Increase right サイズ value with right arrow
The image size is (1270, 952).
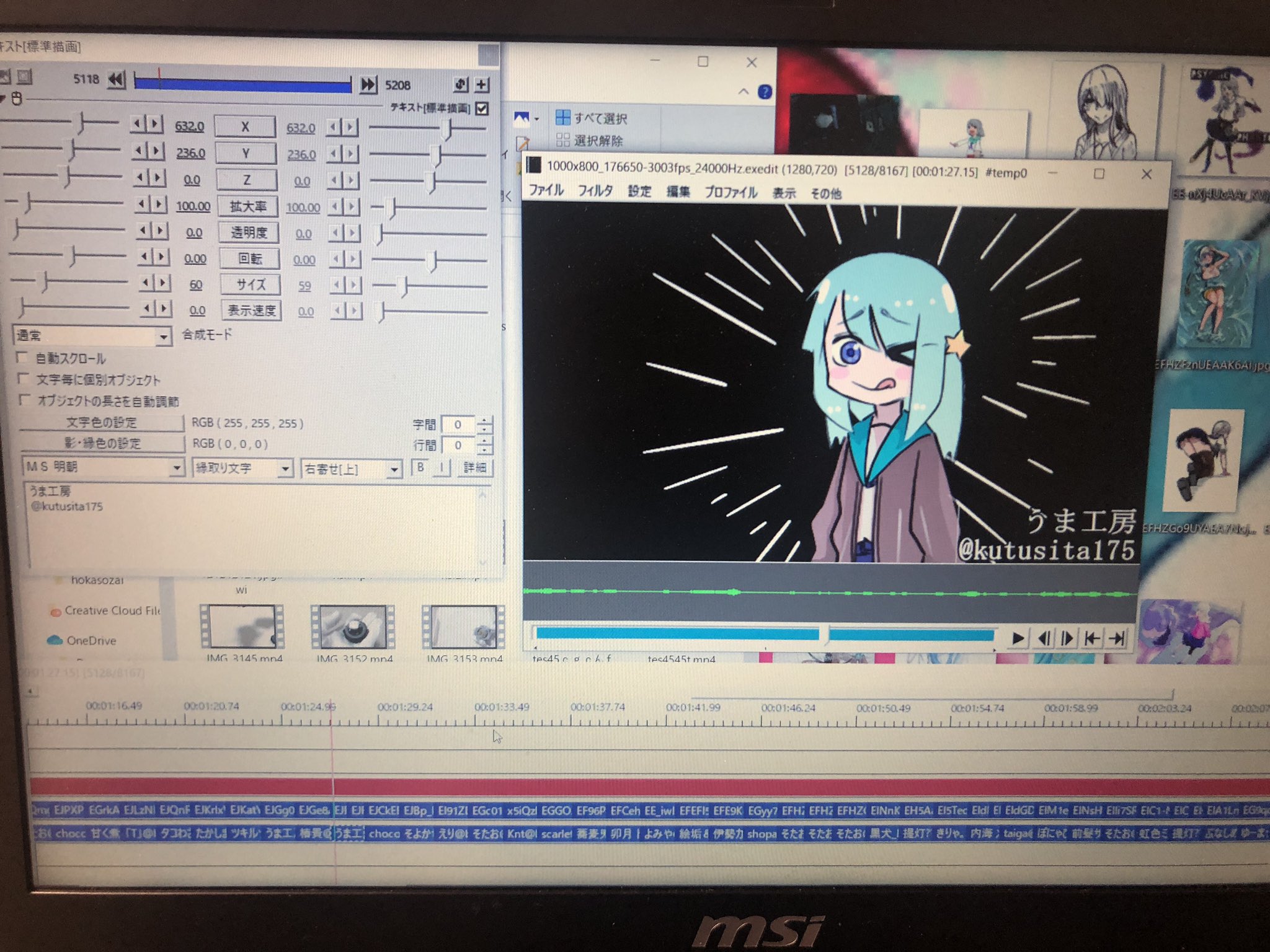click(x=352, y=285)
